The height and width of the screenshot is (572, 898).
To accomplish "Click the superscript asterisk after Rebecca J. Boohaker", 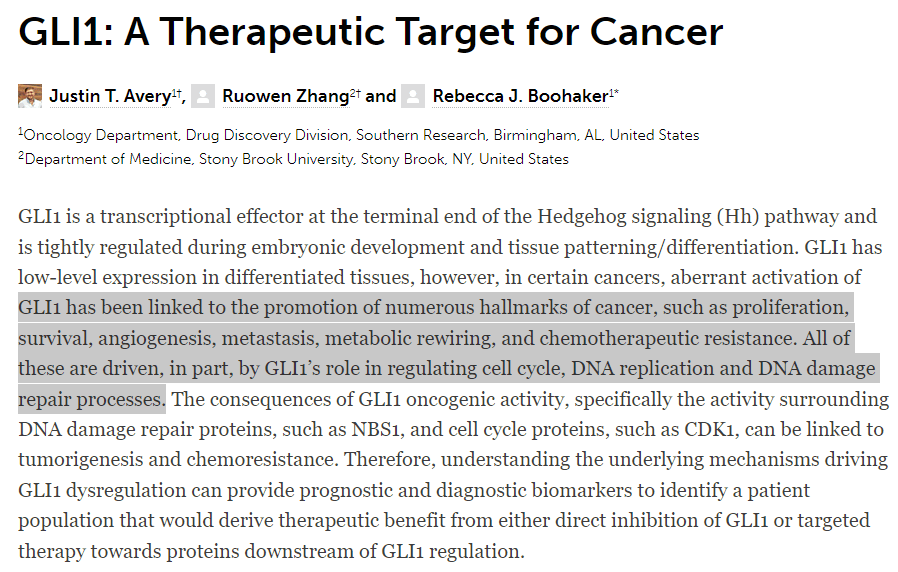I will pos(614,91).
